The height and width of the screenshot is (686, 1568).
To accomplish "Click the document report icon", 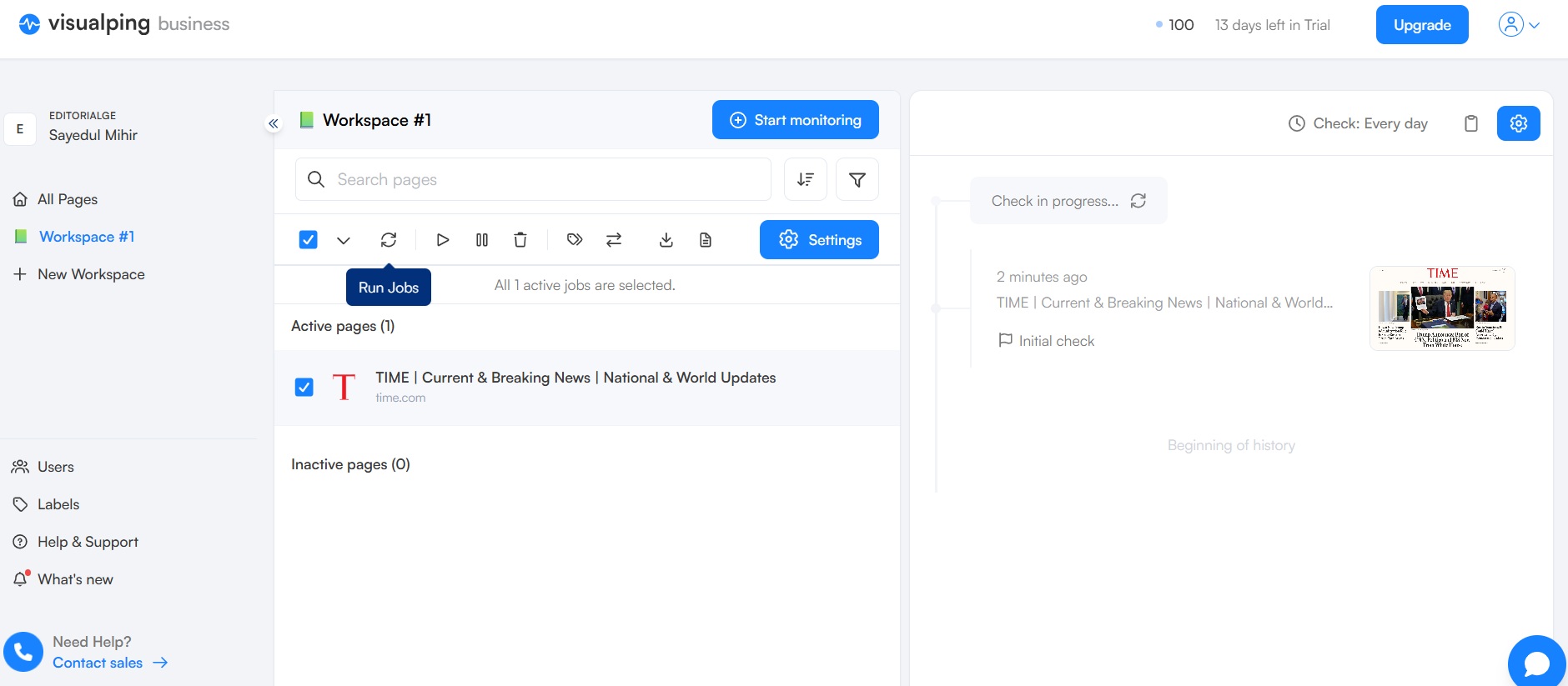I will [706, 240].
